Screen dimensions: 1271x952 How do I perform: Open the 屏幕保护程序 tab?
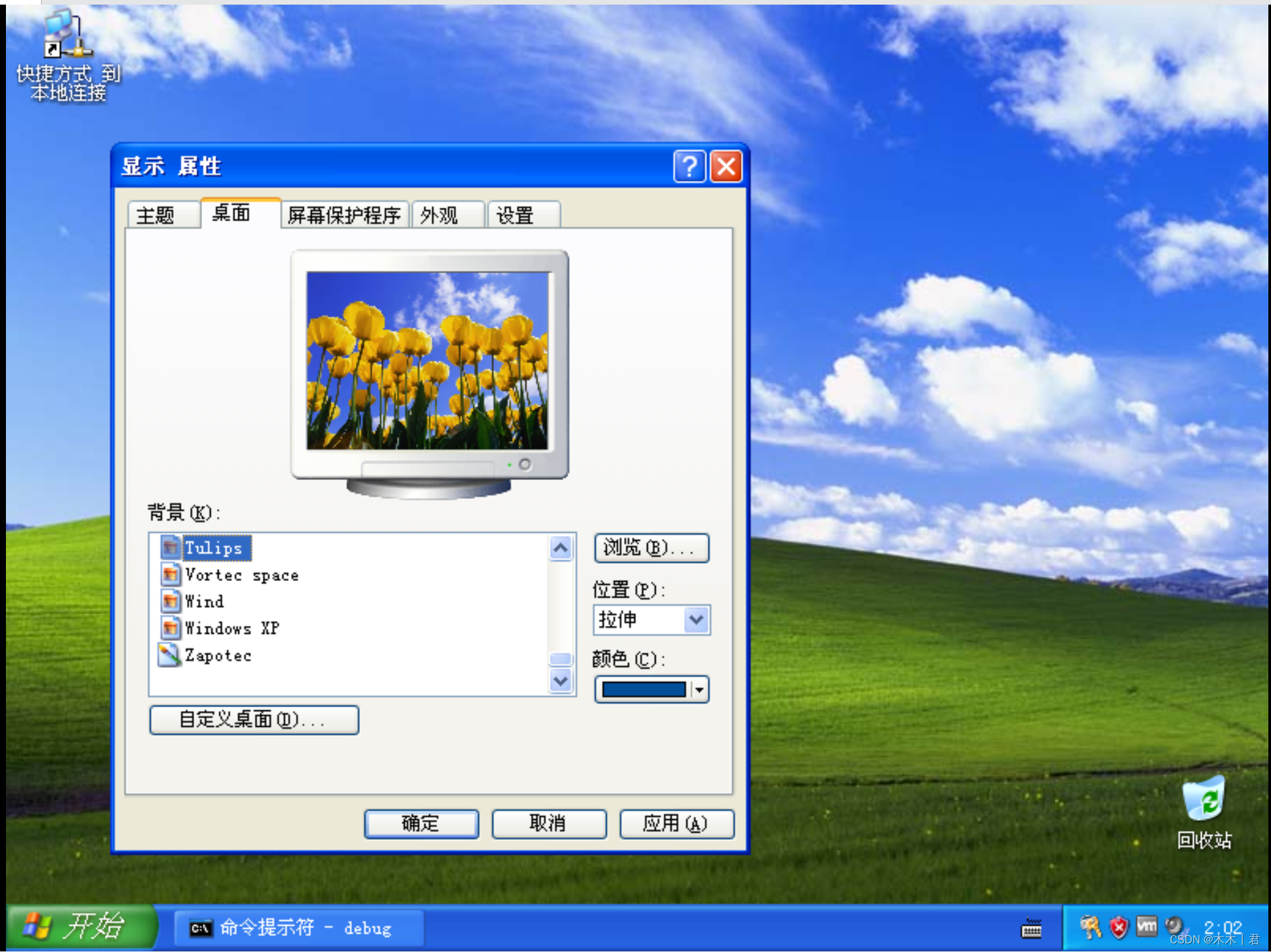click(345, 215)
